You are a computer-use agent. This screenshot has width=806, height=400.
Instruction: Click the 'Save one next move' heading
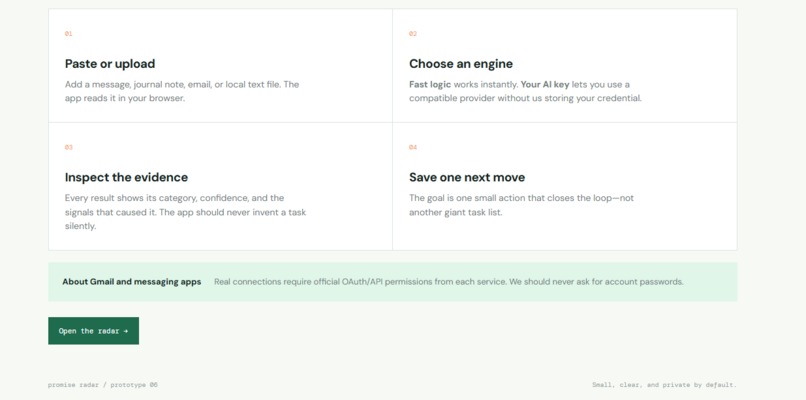(x=467, y=177)
